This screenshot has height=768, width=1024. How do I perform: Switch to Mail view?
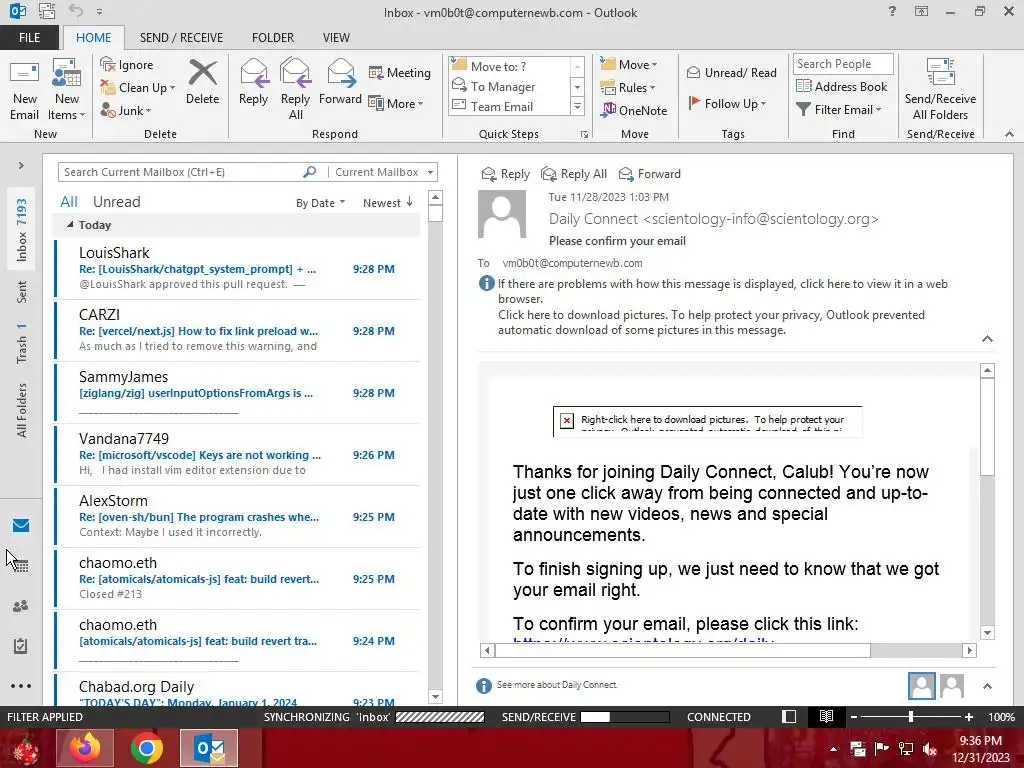[21, 526]
